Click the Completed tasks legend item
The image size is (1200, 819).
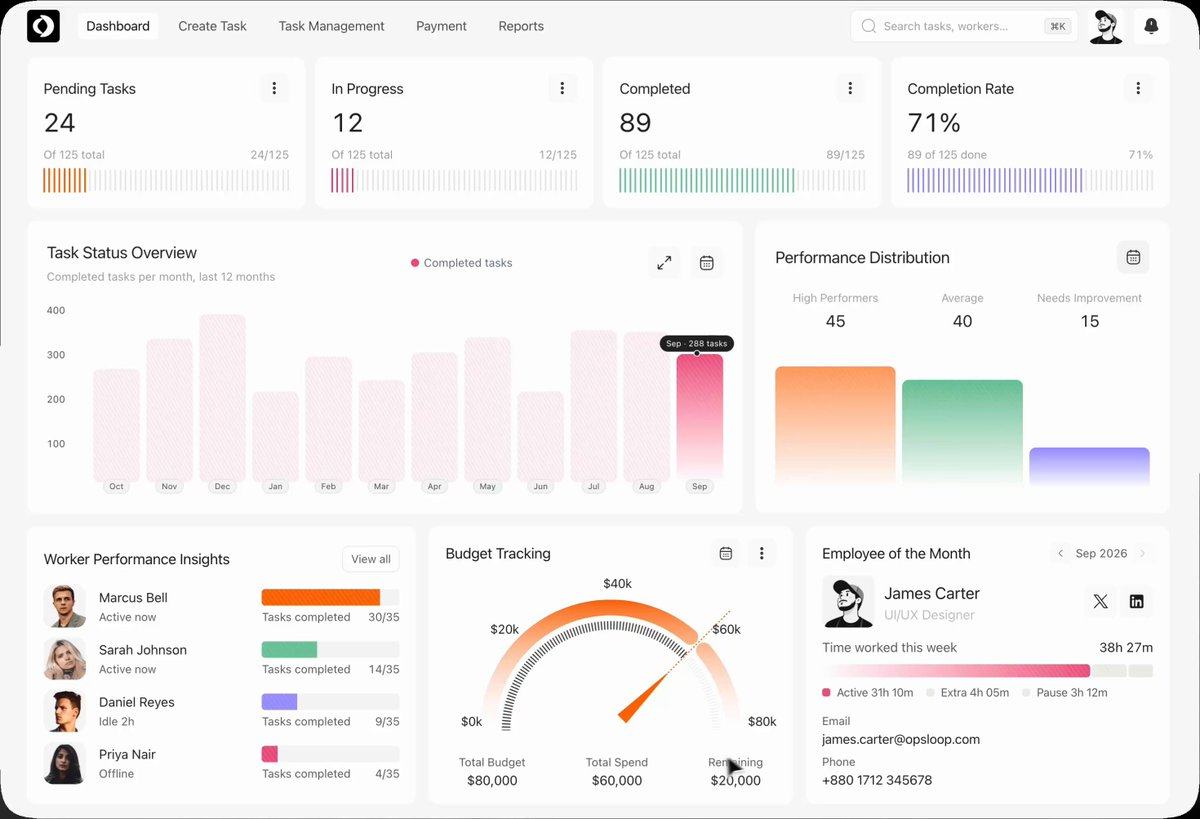461,263
